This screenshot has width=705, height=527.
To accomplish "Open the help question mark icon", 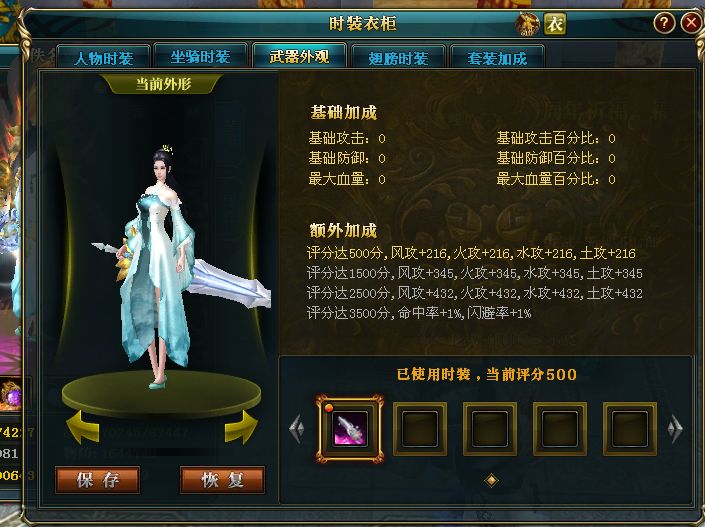I will [664, 22].
